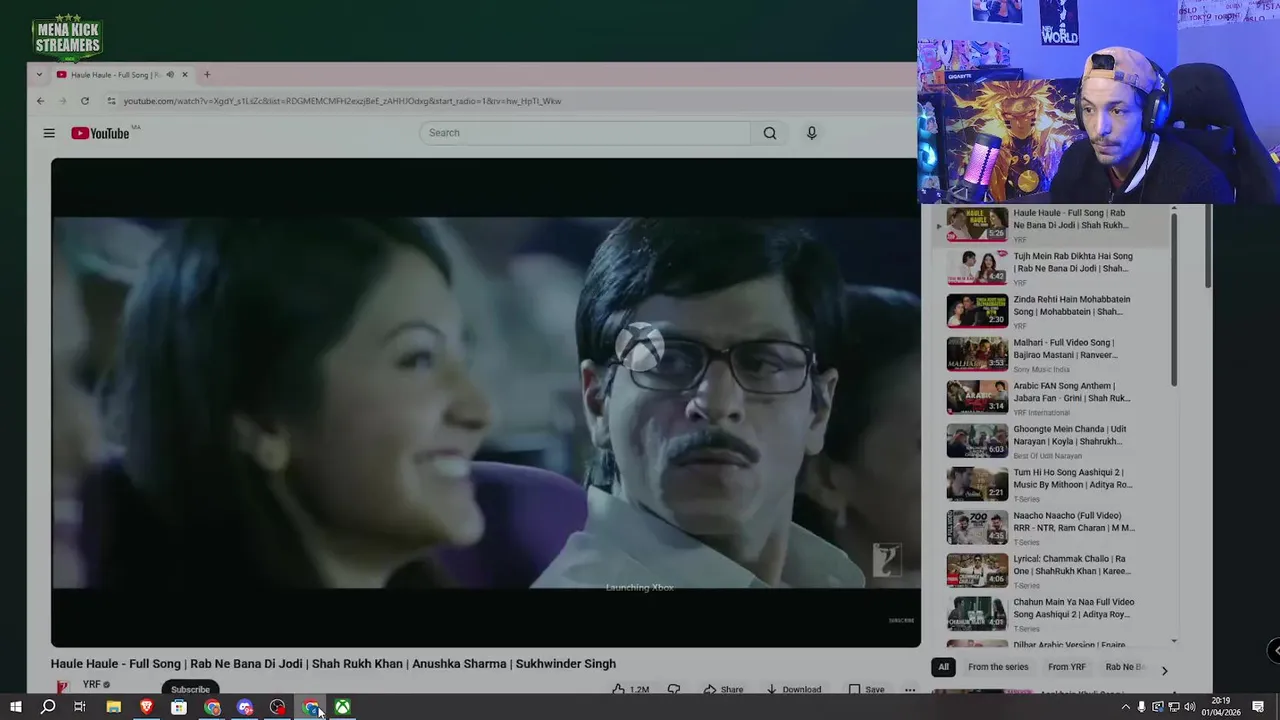Click the magnifier search button in YouTube
The height and width of the screenshot is (720, 1280).
[770, 133]
